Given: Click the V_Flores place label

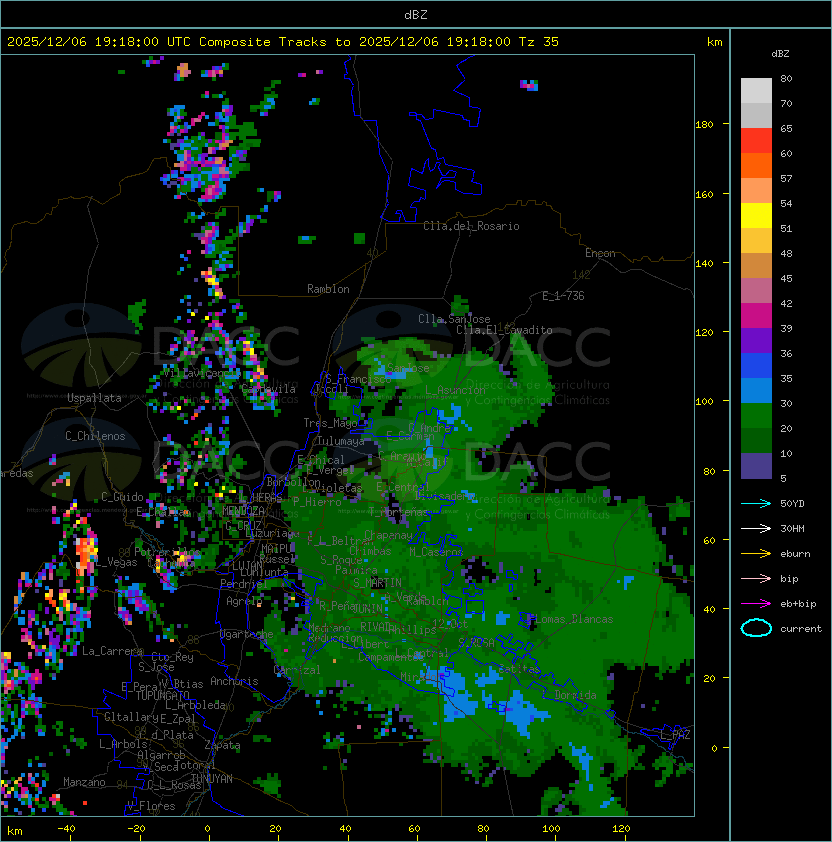Looking at the screenshot, I should (x=151, y=806).
